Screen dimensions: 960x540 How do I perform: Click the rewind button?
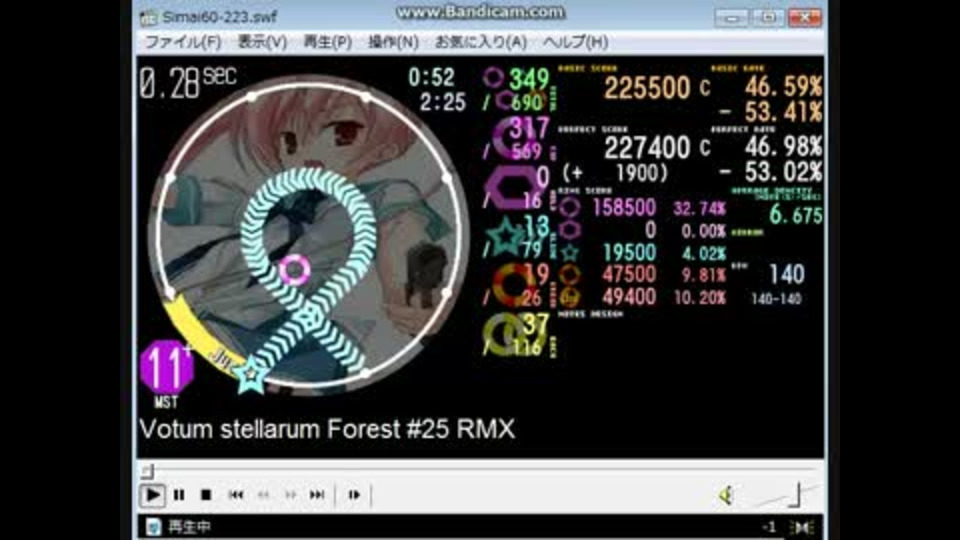(263, 495)
